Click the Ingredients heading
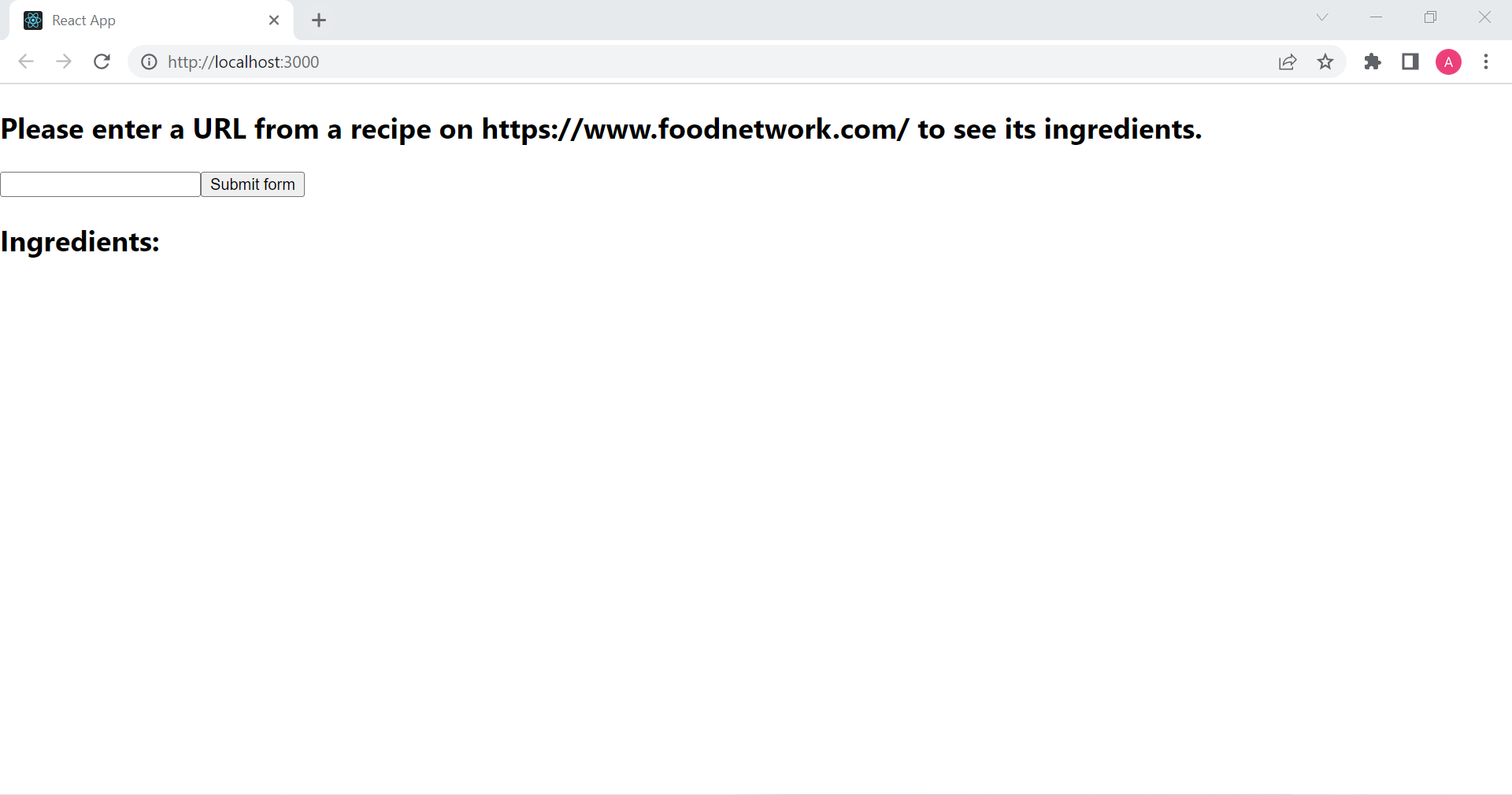 [x=80, y=242]
